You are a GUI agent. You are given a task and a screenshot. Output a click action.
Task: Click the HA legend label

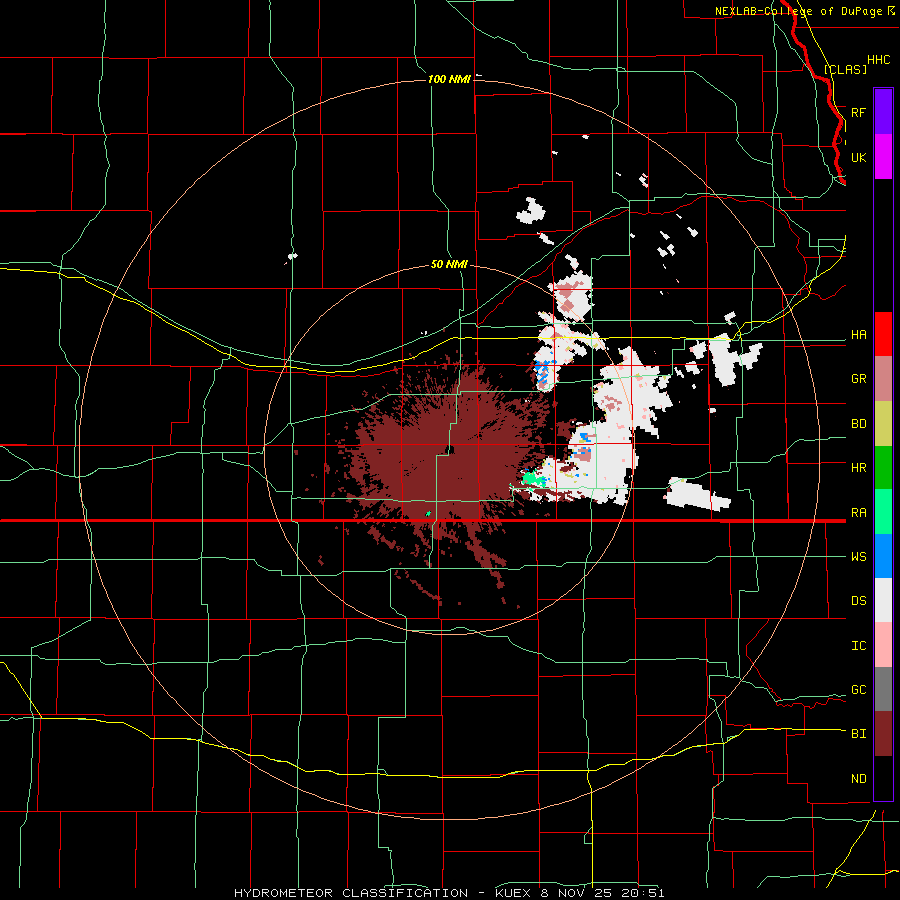point(858,335)
